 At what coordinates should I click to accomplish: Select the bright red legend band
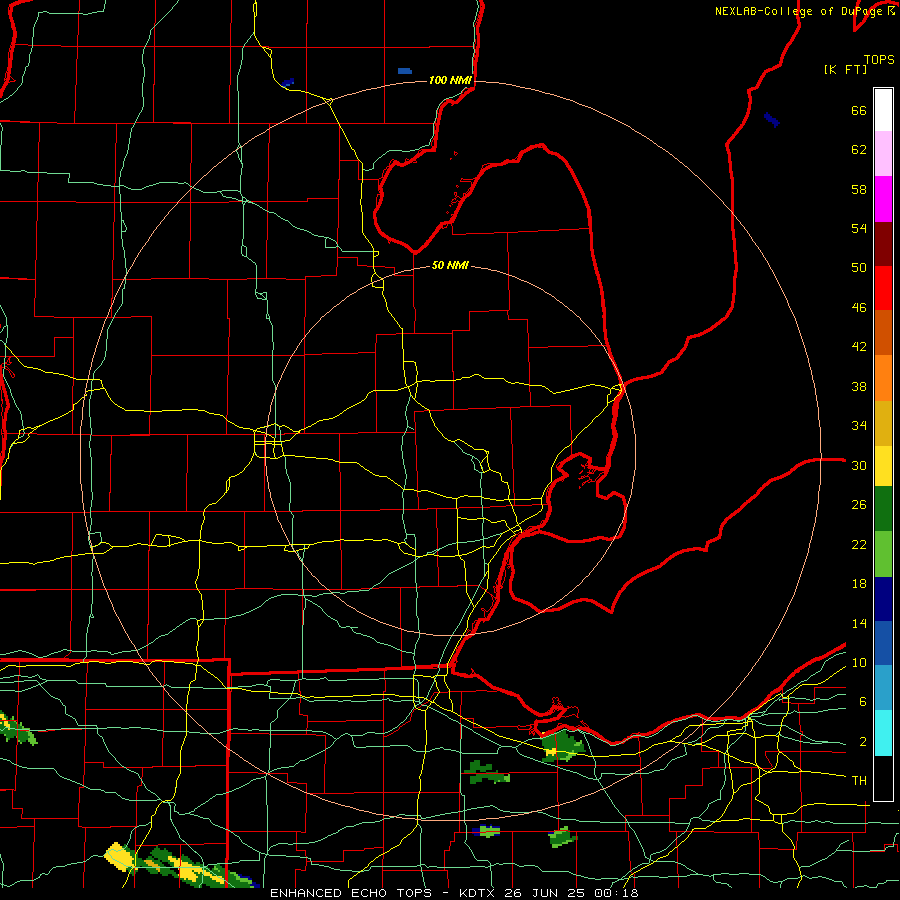(883, 288)
